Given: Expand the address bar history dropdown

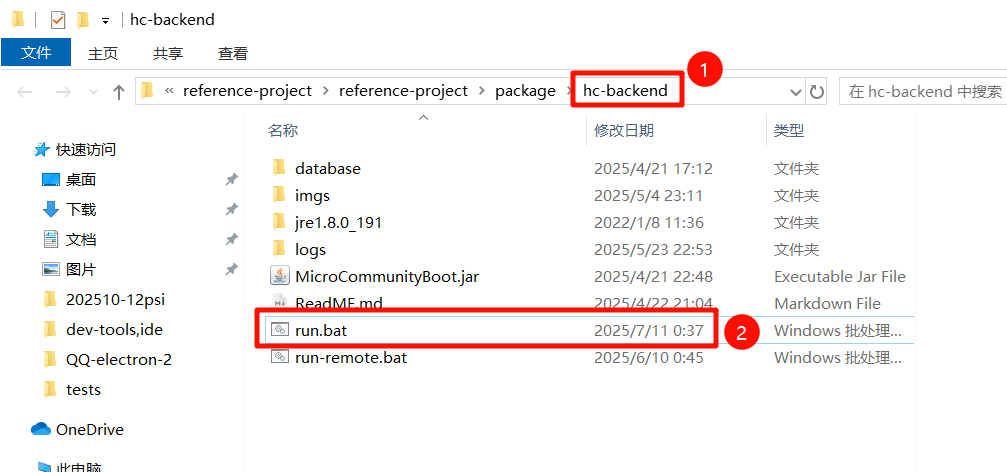Looking at the screenshot, I should (796, 92).
